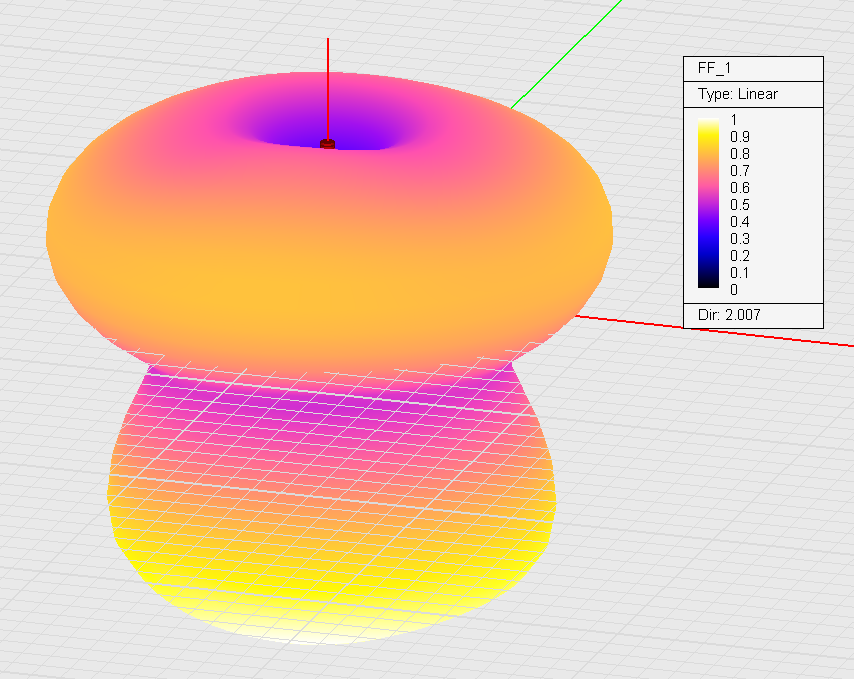
Task: Click the 'Type: Linear' legend label
Action: tap(738, 94)
